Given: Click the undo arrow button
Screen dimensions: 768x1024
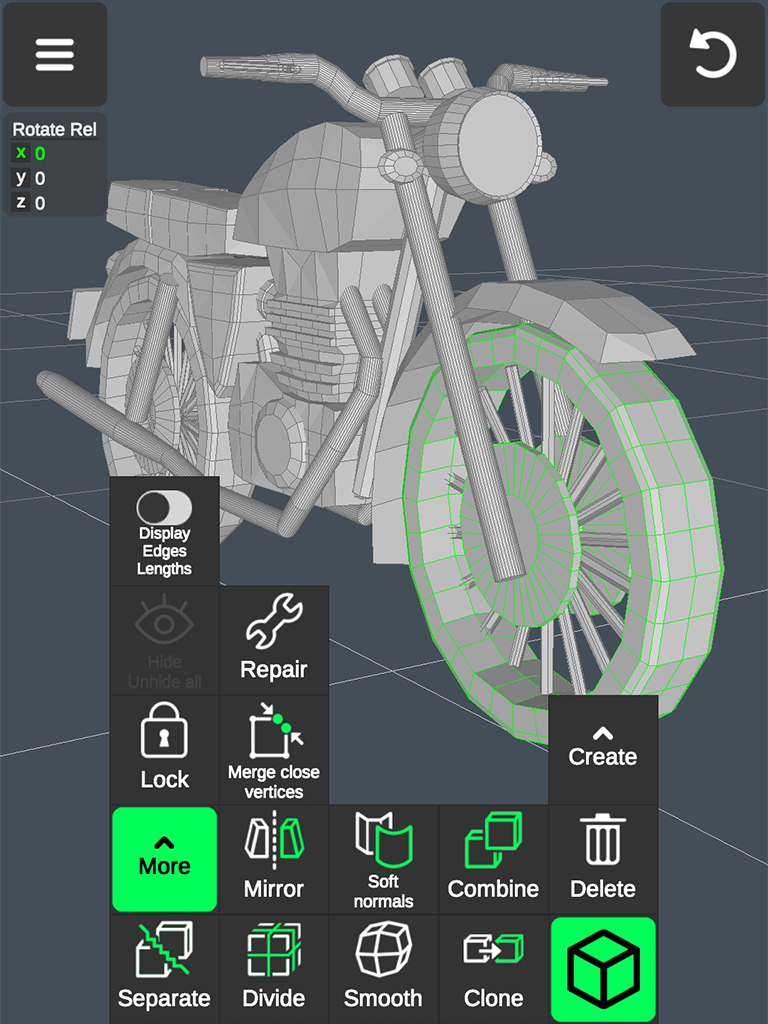Looking at the screenshot, I should coord(713,55).
